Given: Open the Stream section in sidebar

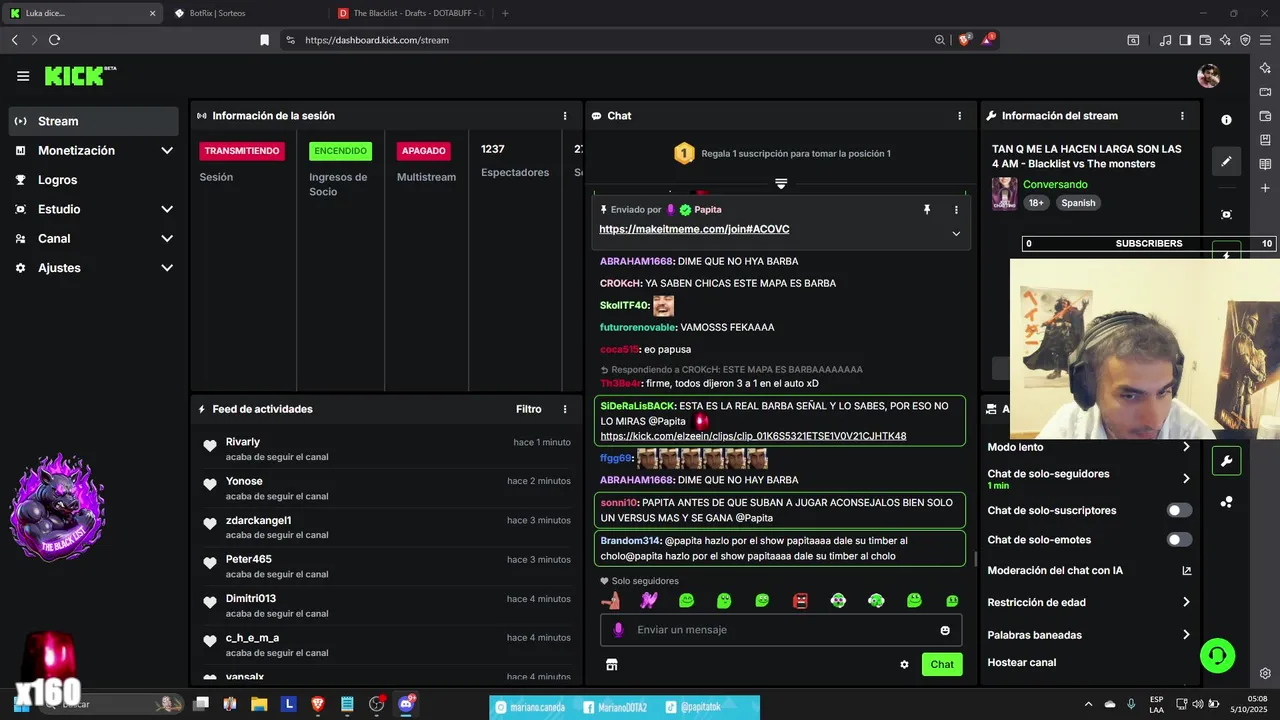Looking at the screenshot, I should point(94,121).
